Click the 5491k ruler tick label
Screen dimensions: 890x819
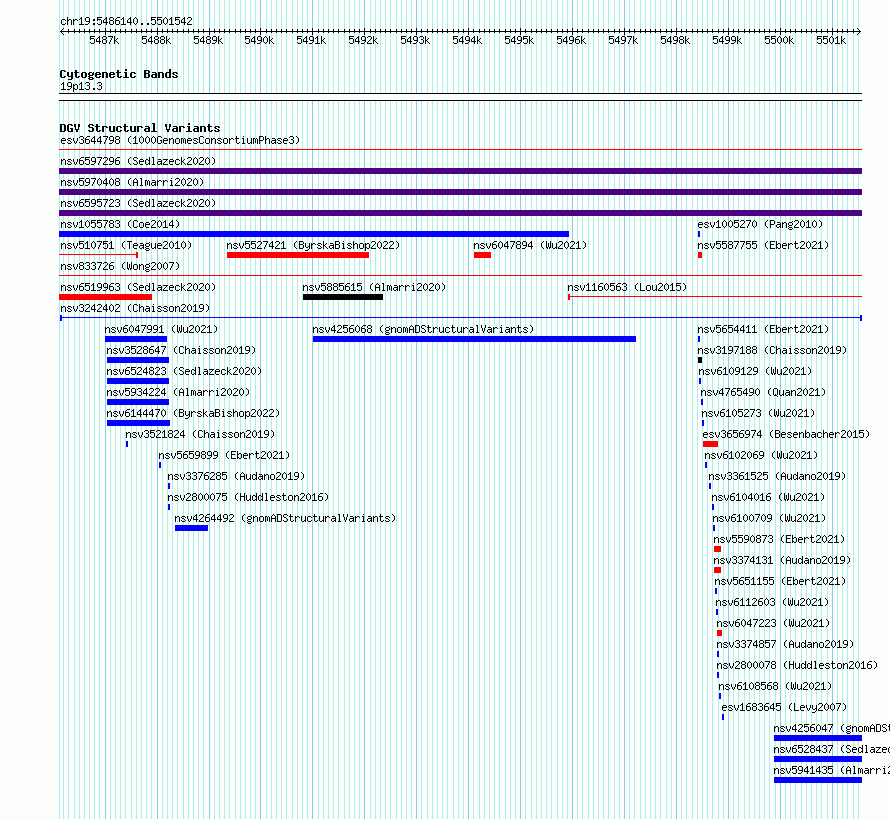[x=311, y=40]
